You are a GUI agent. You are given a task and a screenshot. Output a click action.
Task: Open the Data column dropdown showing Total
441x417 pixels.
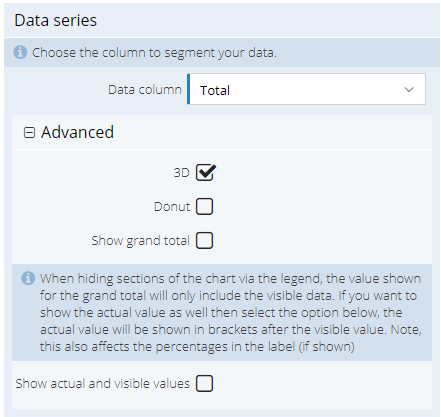coord(306,89)
